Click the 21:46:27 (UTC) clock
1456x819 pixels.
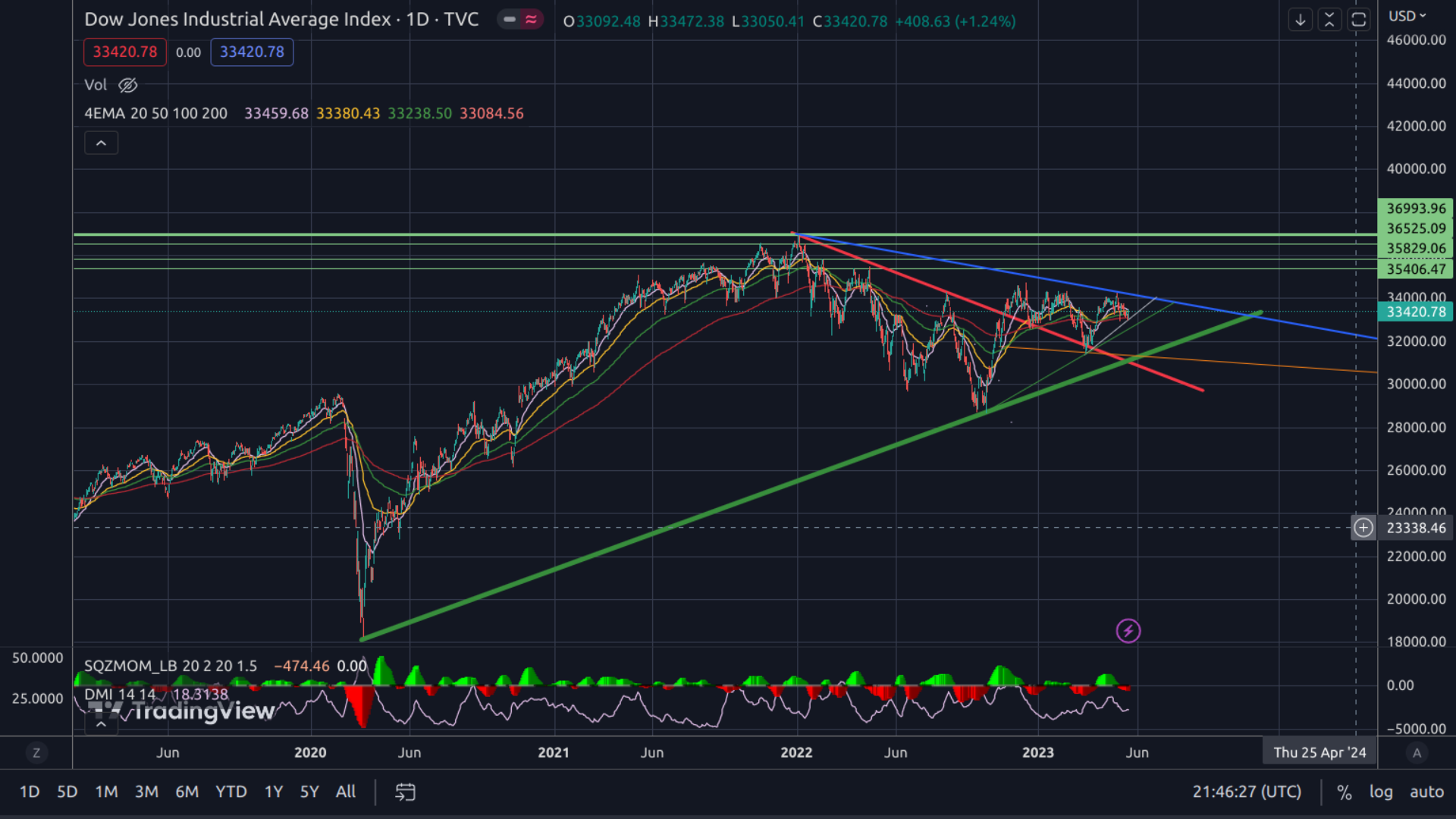[x=1247, y=792]
